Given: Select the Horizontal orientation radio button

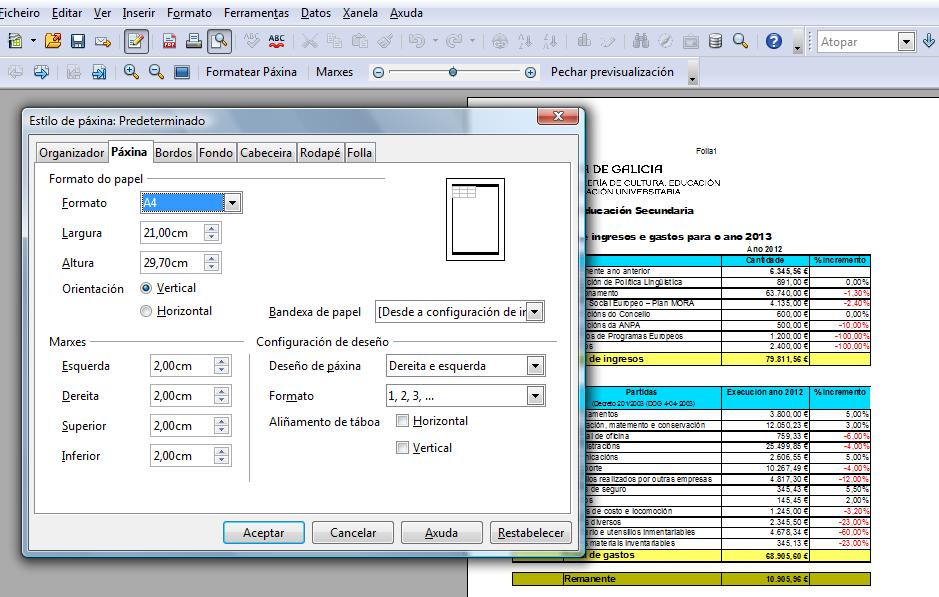Looking at the screenshot, I should coord(147,311).
